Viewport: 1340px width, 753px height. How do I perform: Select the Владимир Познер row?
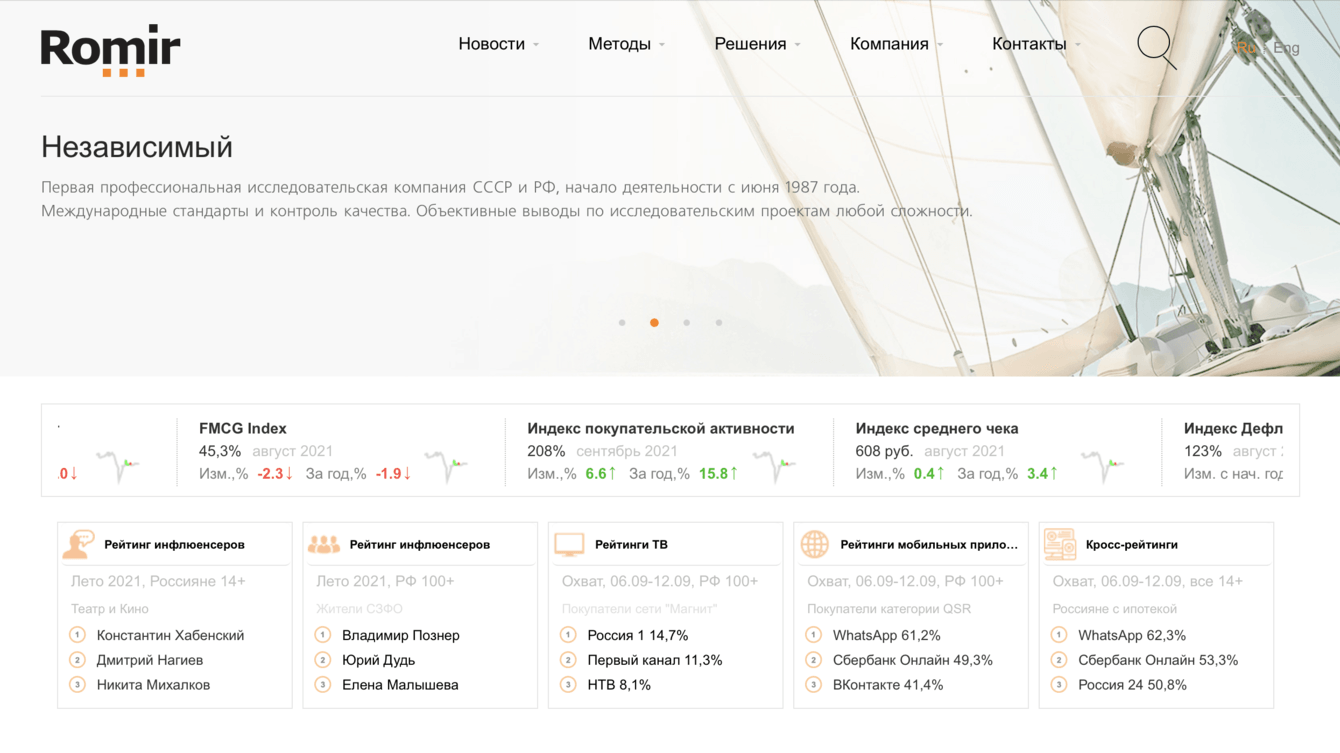click(x=401, y=635)
